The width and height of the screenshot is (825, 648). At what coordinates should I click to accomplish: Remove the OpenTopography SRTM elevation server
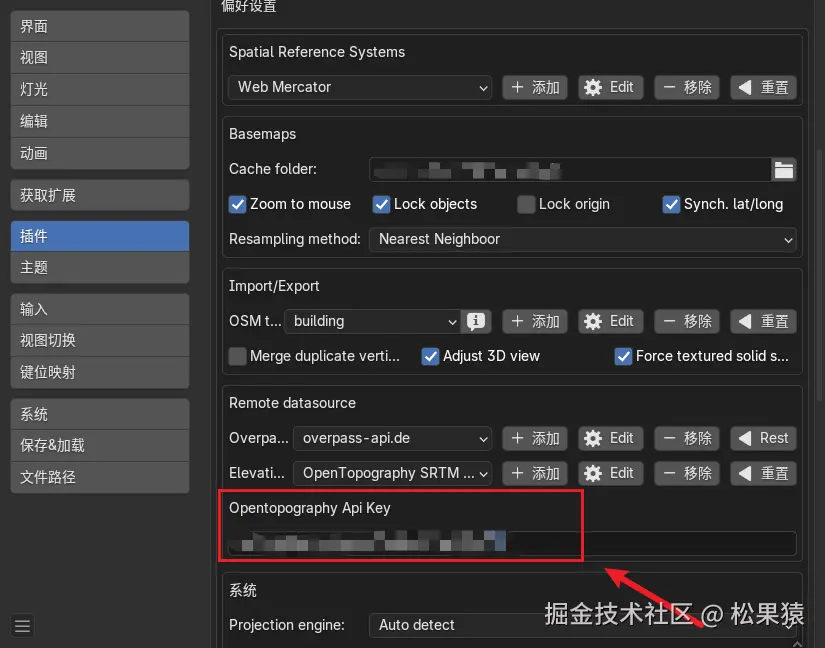(x=687, y=473)
